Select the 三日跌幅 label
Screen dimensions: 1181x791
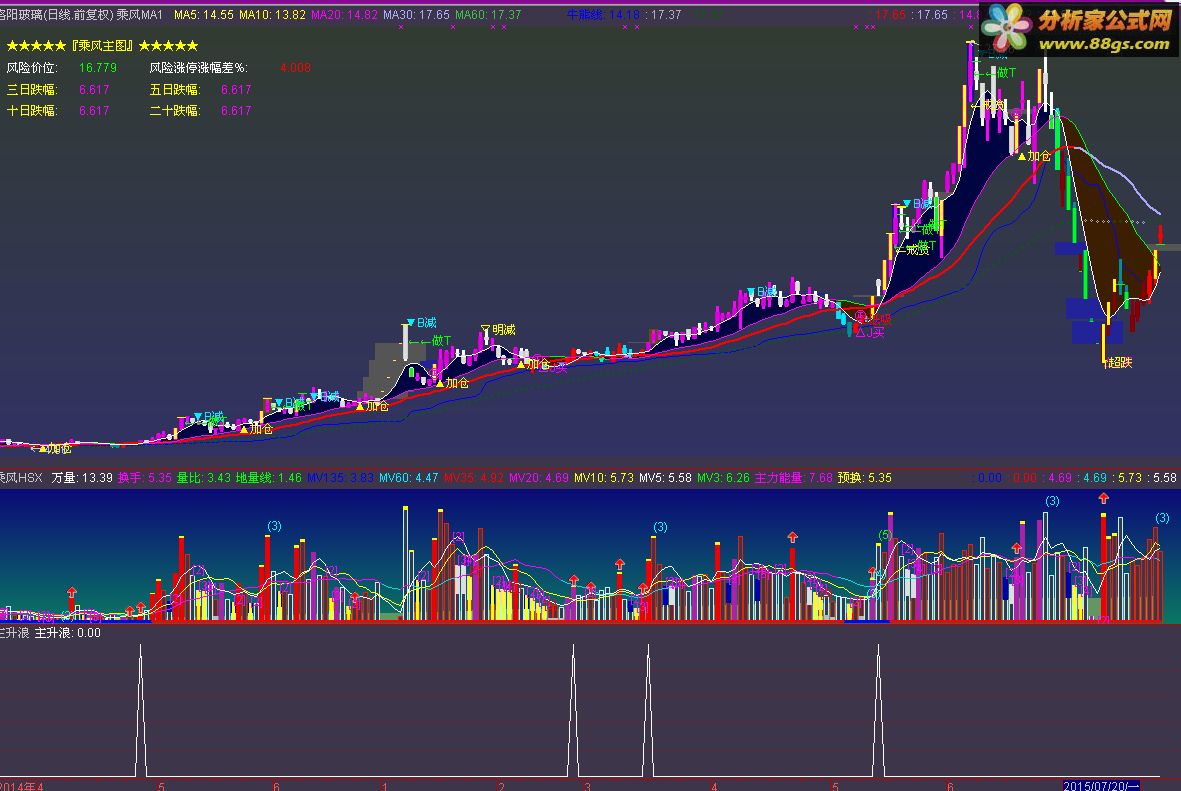click(32, 90)
